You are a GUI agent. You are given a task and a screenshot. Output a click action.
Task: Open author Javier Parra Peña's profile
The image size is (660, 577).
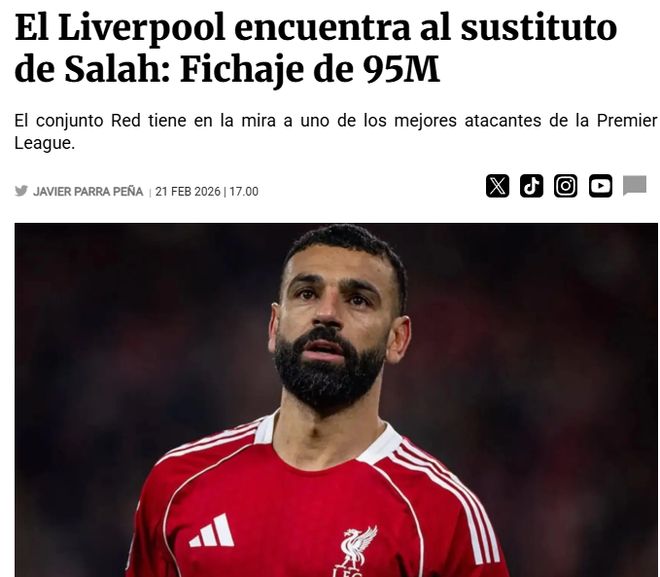(88, 191)
